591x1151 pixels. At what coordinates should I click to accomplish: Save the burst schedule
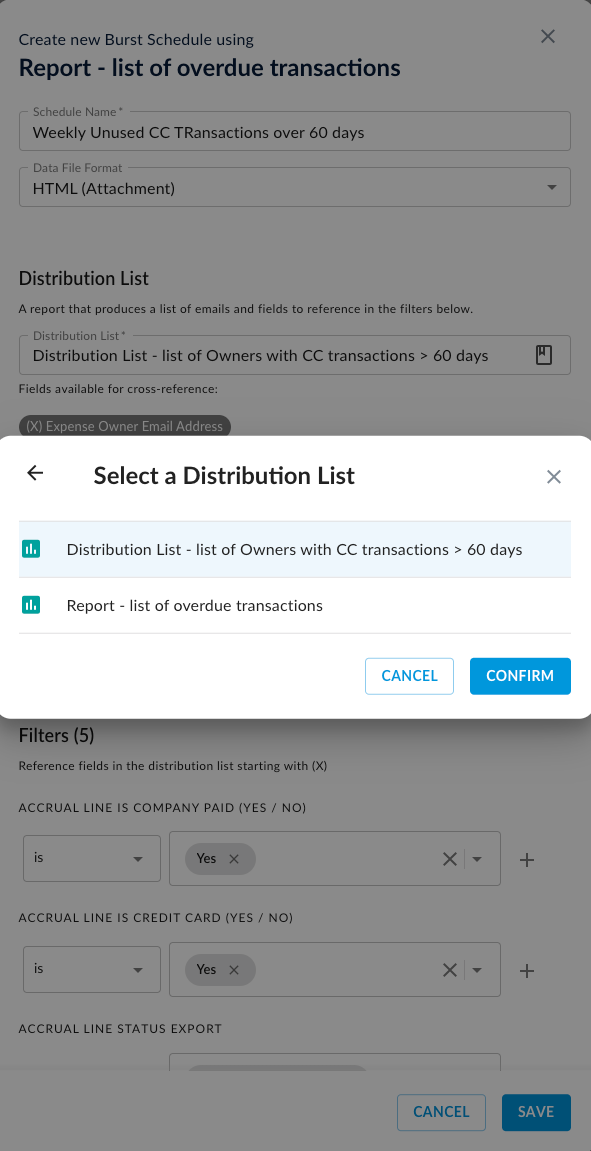point(536,1112)
